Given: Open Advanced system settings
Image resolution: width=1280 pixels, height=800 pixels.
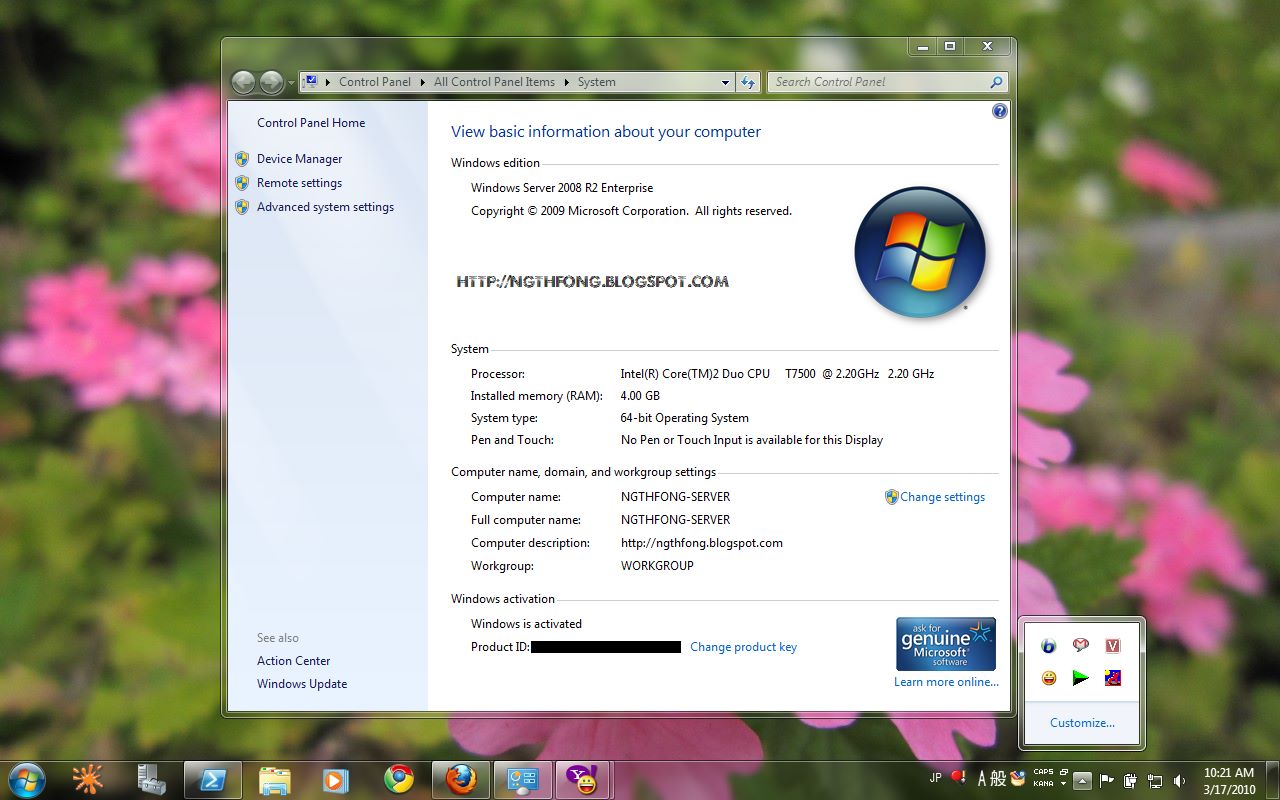Looking at the screenshot, I should click(x=325, y=207).
